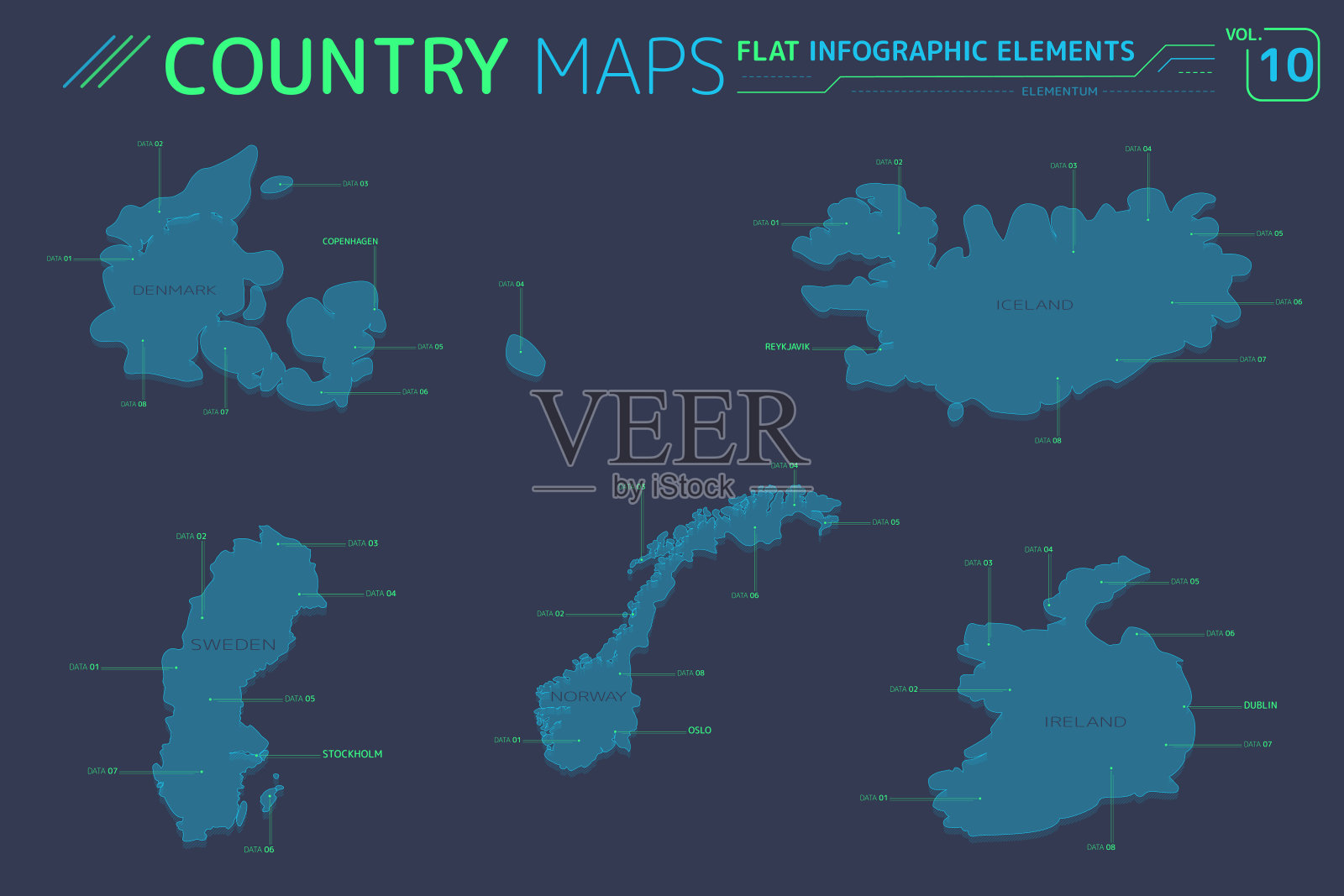Image resolution: width=1344 pixels, height=896 pixels.
Task: Select the ELEMENTUM subtitle text
Action: click(x=1059, y=92)
